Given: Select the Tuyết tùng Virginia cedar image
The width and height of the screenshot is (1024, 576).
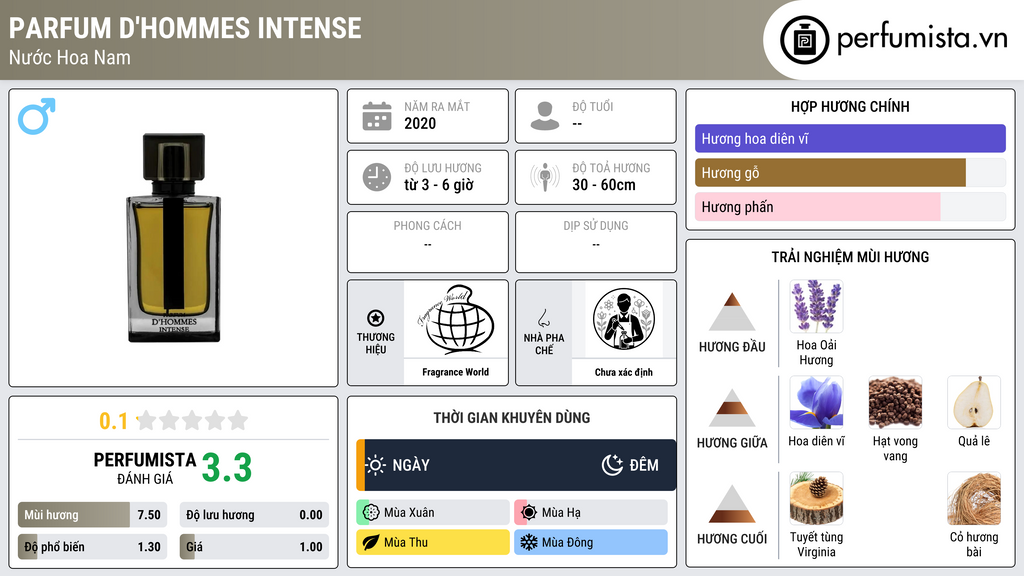Looking at the screenshot, I should [816, 498].
